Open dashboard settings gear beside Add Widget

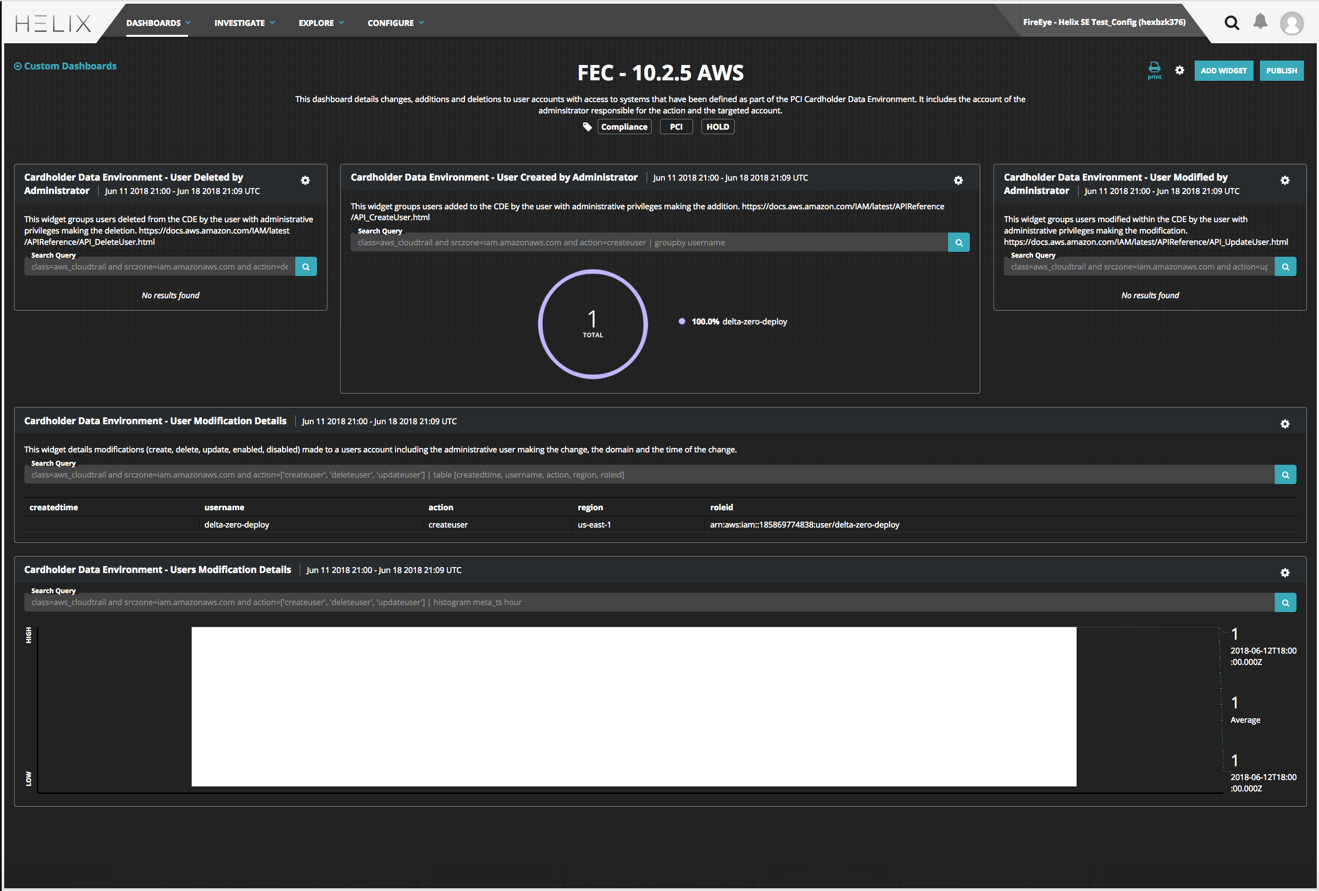(x=1180, y=71)
